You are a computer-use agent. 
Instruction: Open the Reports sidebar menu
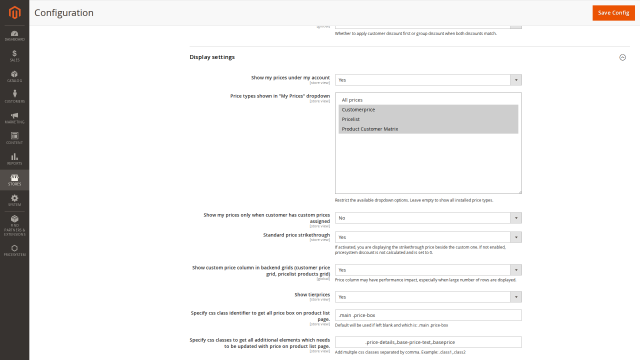tap(15, 159)
